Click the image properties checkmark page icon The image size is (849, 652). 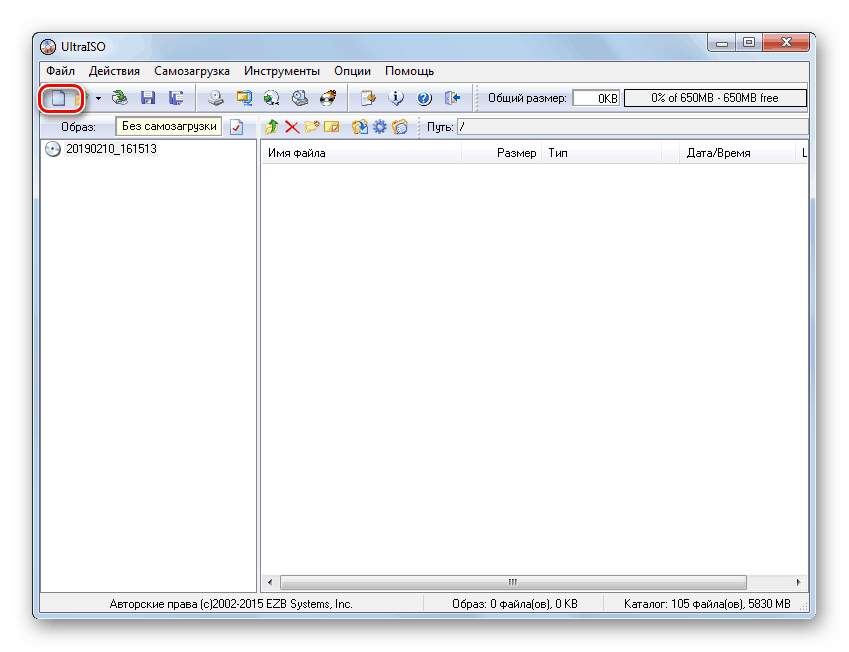pyautogui.click(x=237, y=127)
